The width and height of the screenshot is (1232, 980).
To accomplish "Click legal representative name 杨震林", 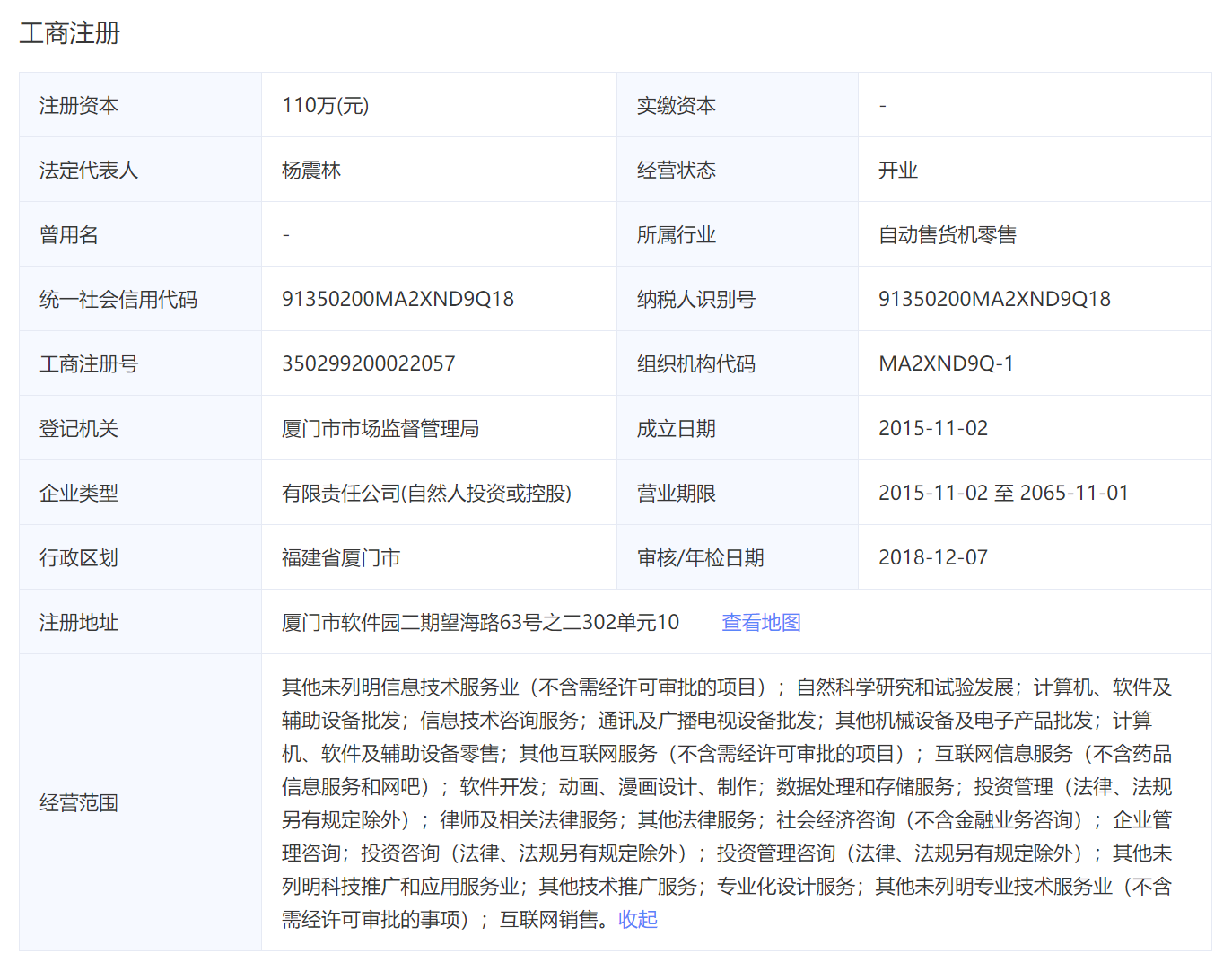I will (x=311, y=170).
